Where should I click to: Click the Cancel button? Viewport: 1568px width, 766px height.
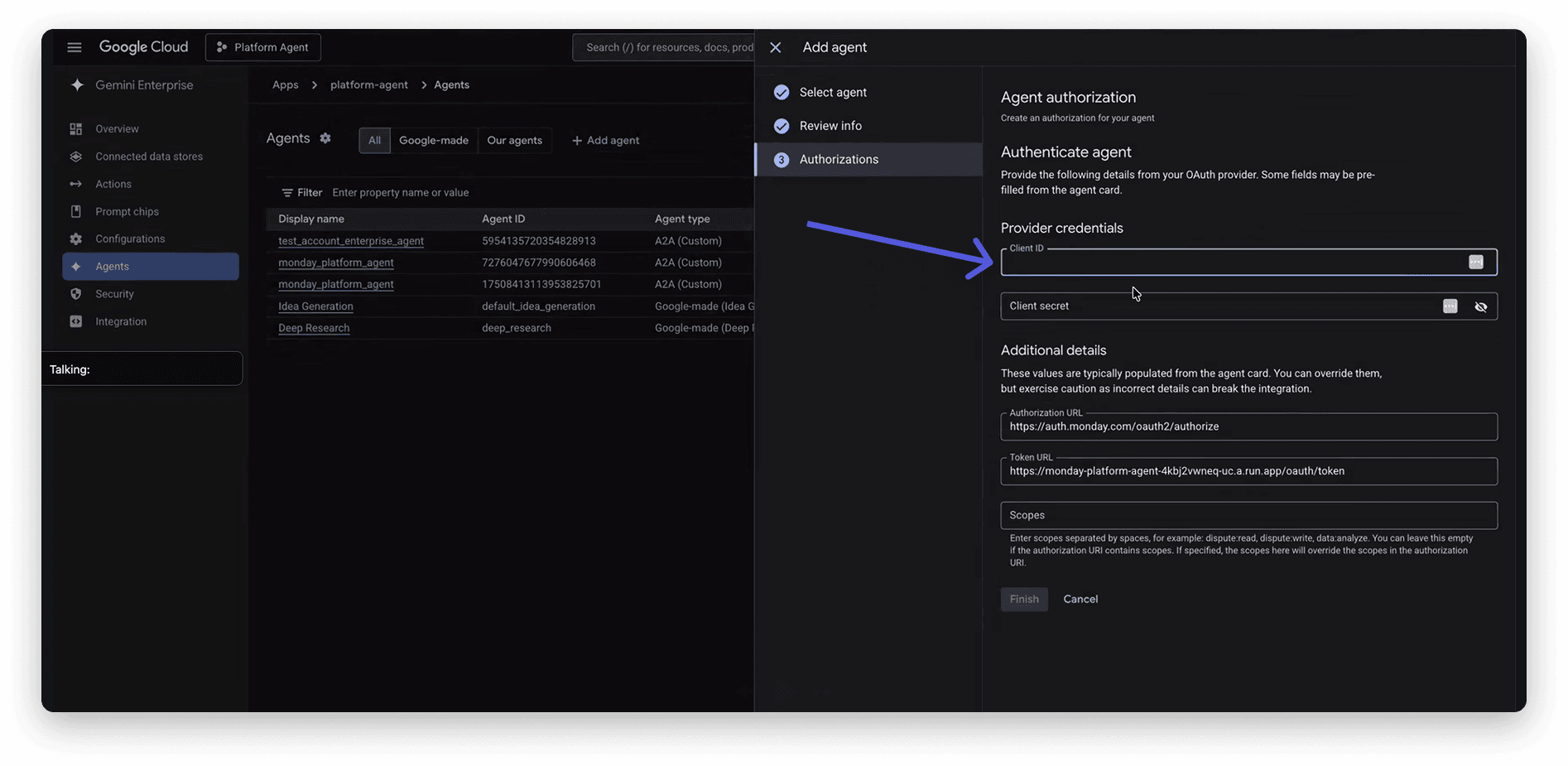tap(1080, 599)
